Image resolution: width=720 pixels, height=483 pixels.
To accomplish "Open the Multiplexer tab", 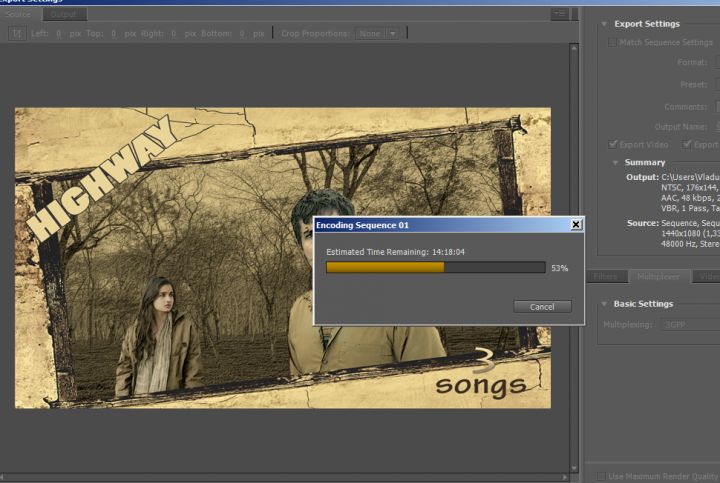I will coord(658,276).
